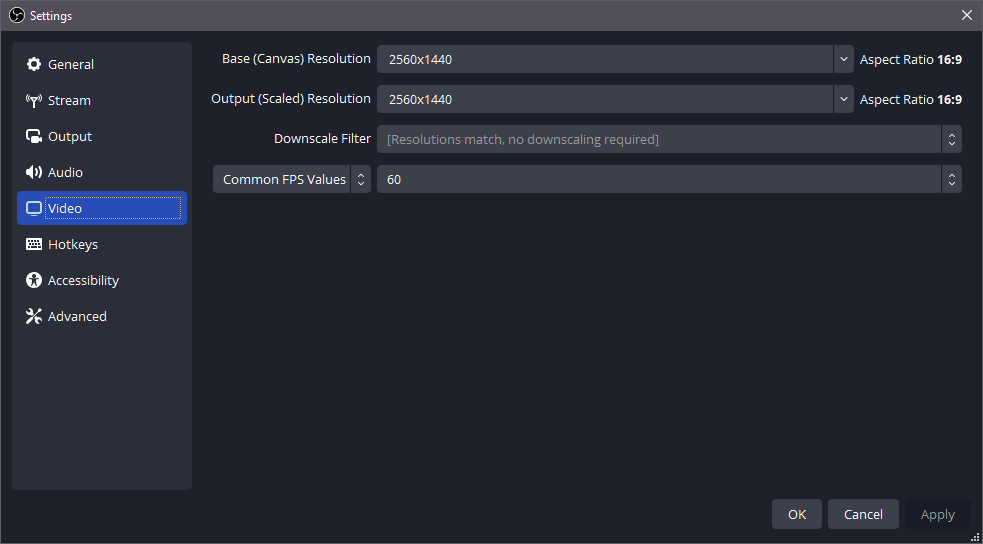The image size is (983, 544).
Task: Click the Apply button
Action: click(x=937, y=514)
